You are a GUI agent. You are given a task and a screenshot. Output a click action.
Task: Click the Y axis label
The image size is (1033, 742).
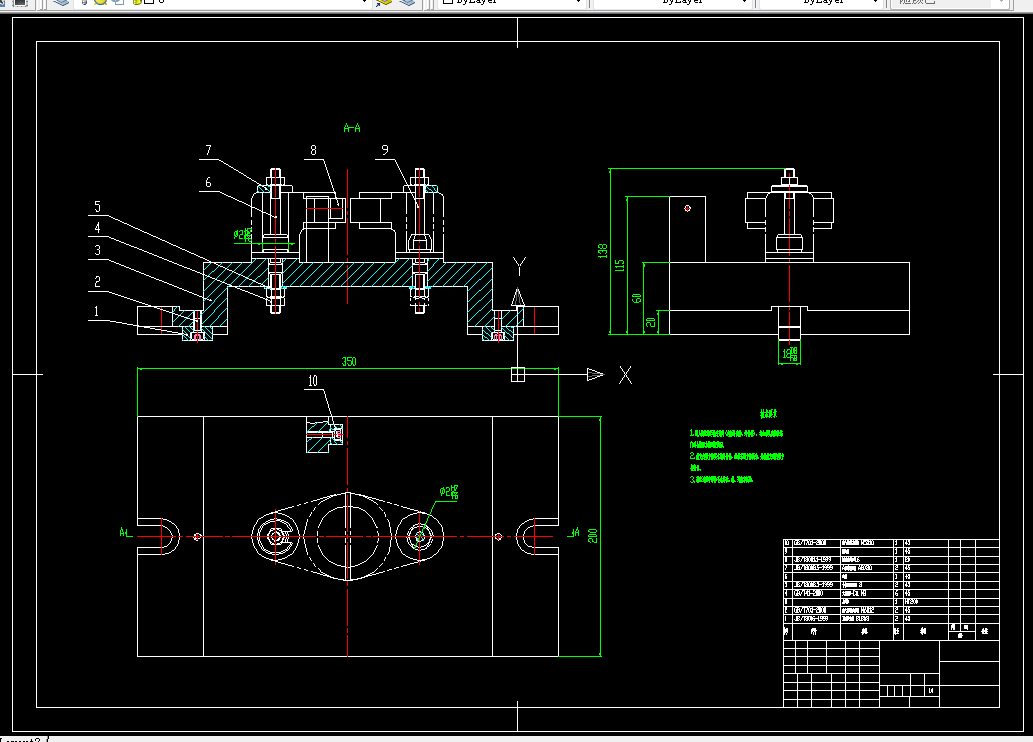(x=519, y=267)
